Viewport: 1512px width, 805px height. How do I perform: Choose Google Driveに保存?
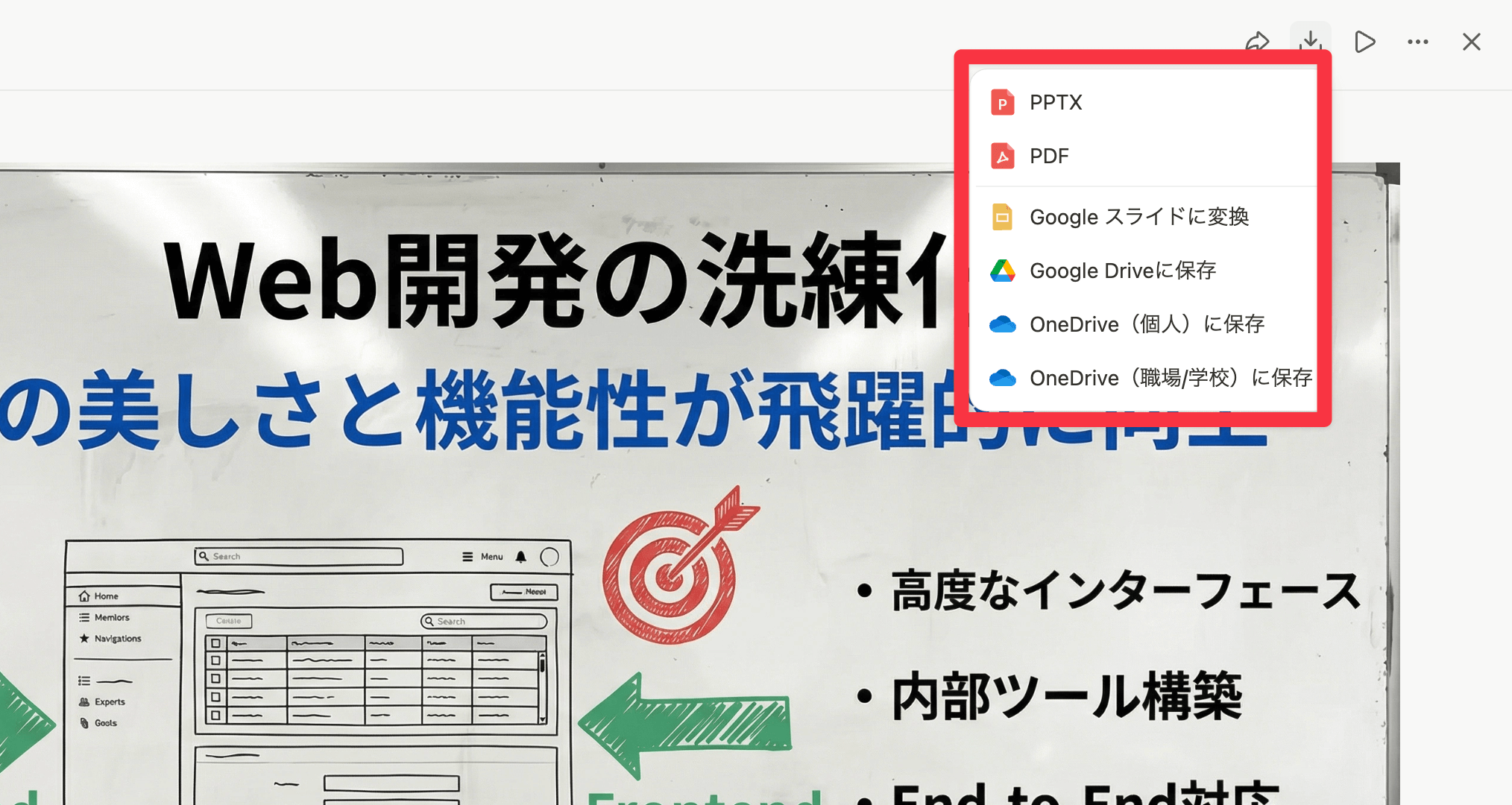coord(1123,271)
